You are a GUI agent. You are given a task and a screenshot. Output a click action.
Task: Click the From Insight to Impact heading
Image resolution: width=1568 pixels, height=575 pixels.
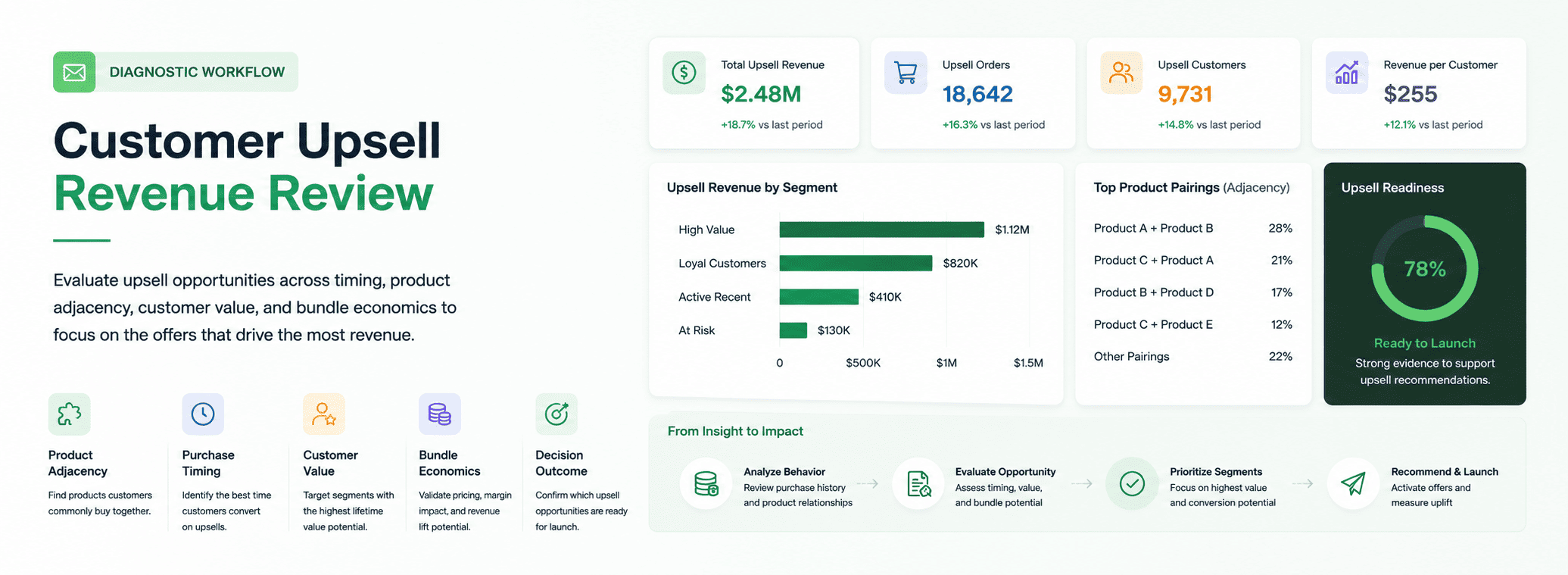point(735,431)
